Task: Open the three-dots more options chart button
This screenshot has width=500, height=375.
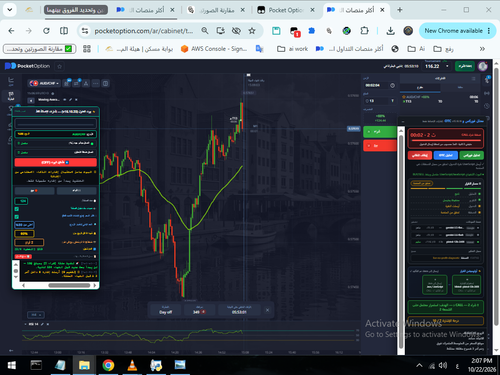Action: 96,83
